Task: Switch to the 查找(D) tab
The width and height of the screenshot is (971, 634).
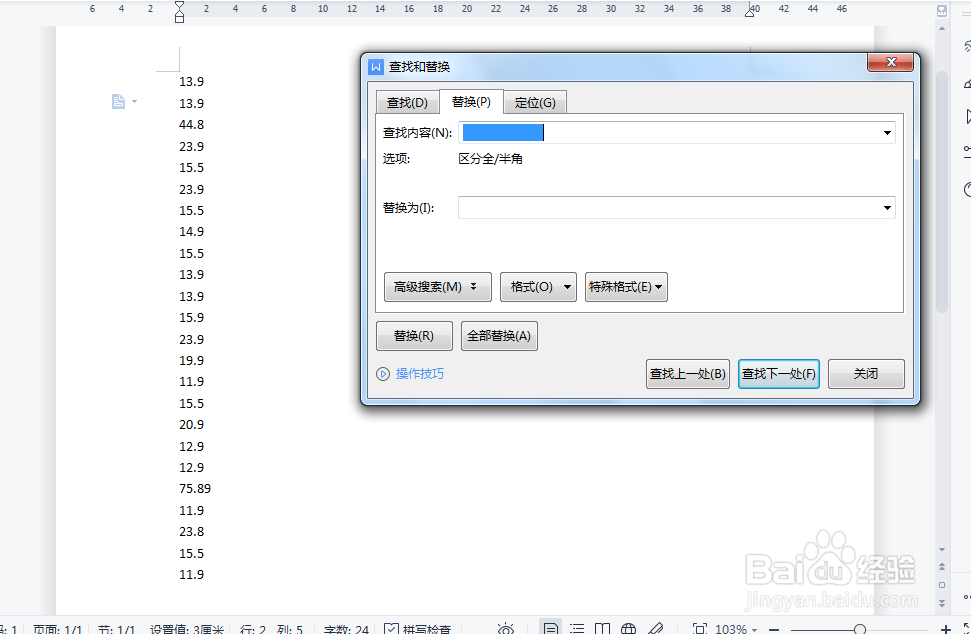Action: (406, 101)
